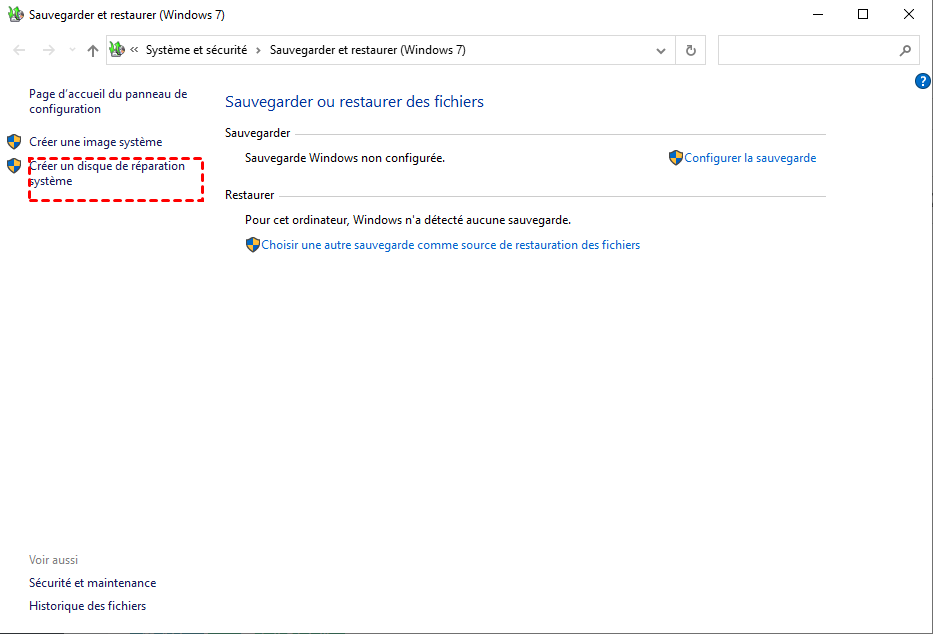Open Sécurité et maintenance
Image resolution: width=933 pixels, height=634 pixels.
pyautogui.click(x=93, y=583)
